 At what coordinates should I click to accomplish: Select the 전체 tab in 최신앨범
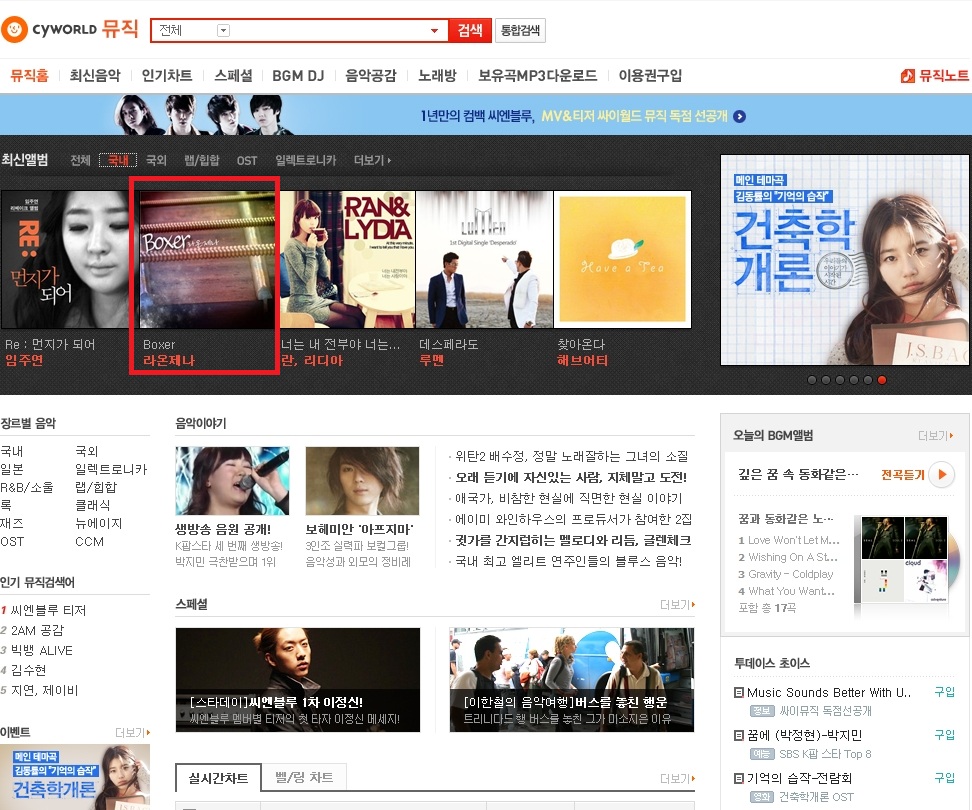(x=81, y=161)
